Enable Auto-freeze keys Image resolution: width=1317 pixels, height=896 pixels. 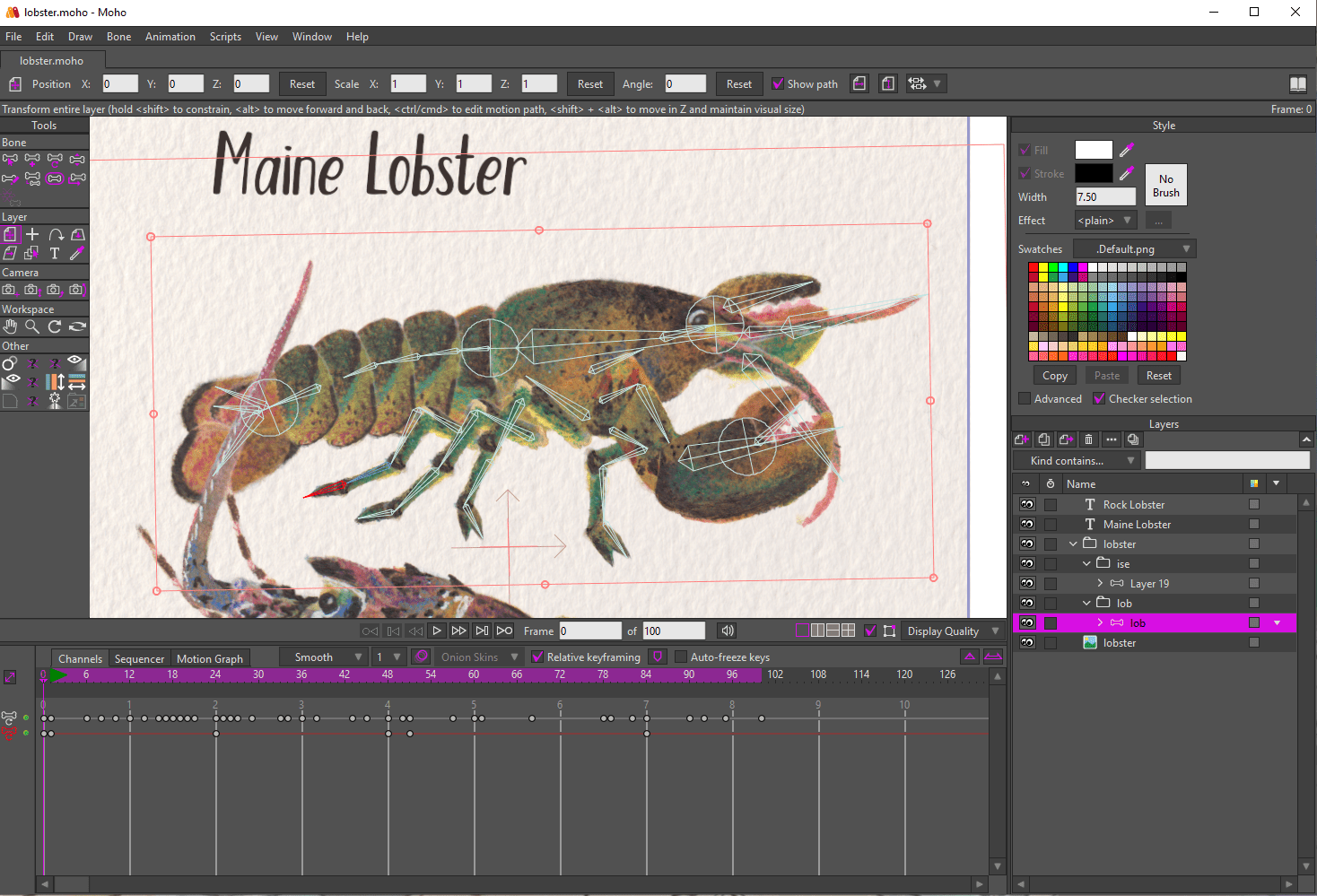coord(681,657)
